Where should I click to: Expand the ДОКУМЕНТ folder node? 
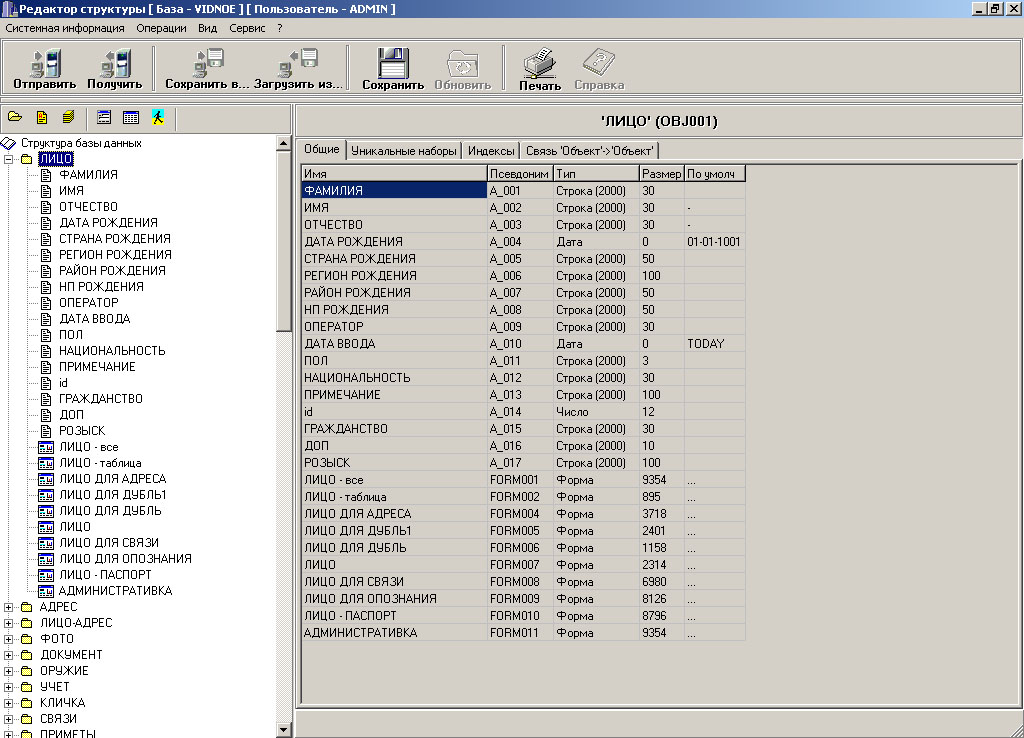pos(10,655)
